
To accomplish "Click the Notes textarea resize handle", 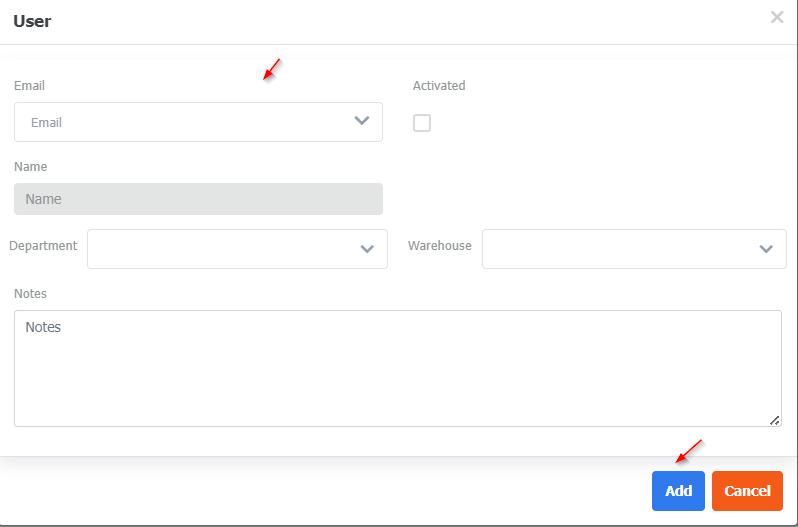I will click(775, 421).
